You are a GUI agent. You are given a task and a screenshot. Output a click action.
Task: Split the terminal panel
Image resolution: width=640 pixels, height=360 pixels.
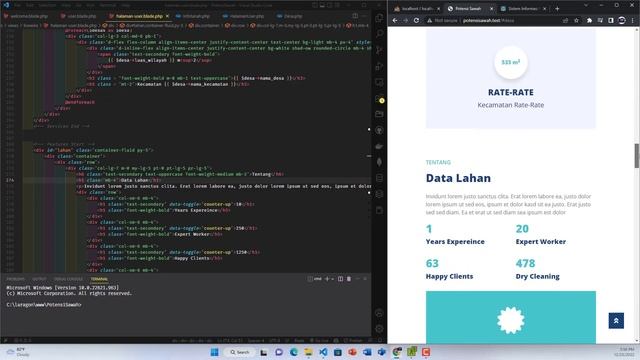340,279
